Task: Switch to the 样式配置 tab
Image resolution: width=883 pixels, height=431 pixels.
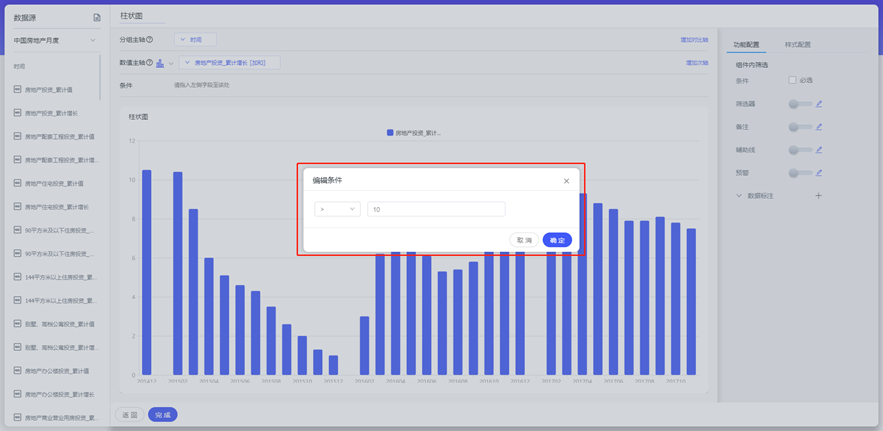Action: tap(797, 45)
